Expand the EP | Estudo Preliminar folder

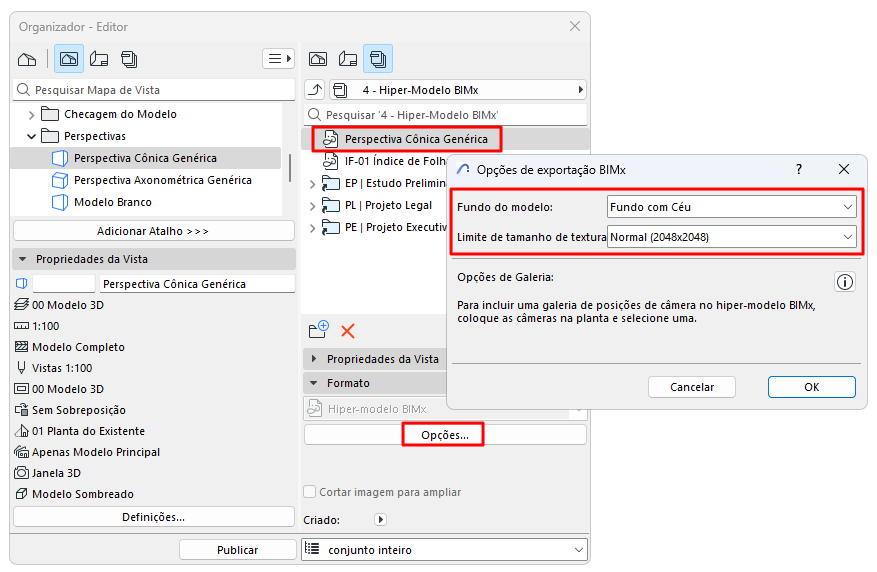(x=313, y=183)
